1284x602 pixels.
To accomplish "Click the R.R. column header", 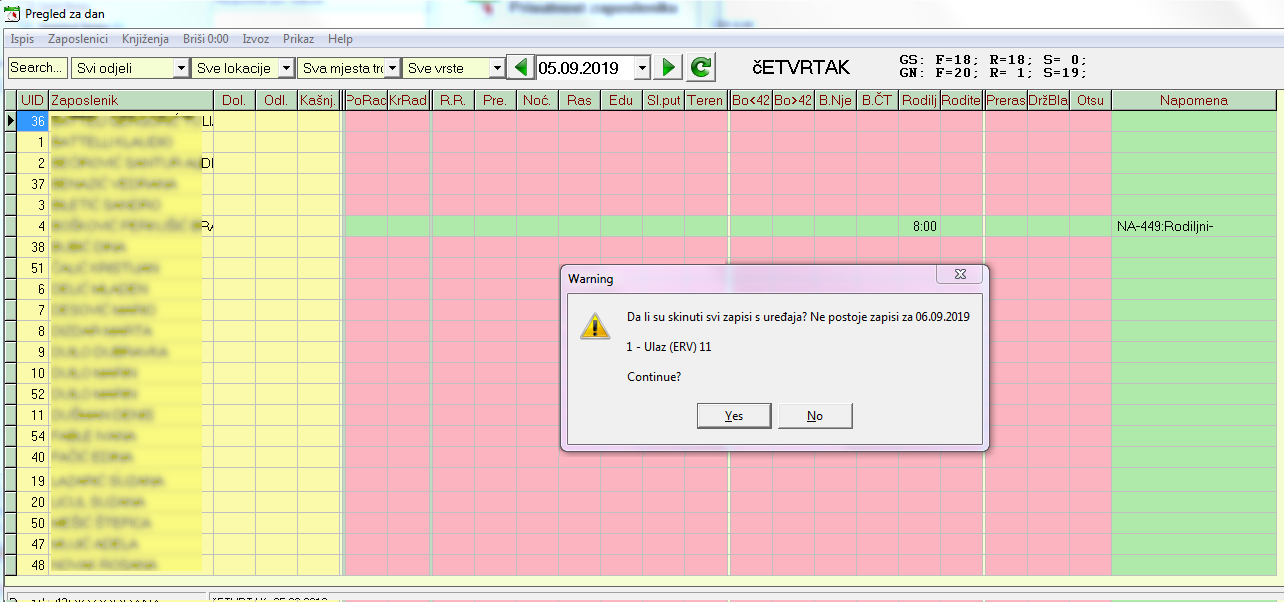I will [453, 100].
